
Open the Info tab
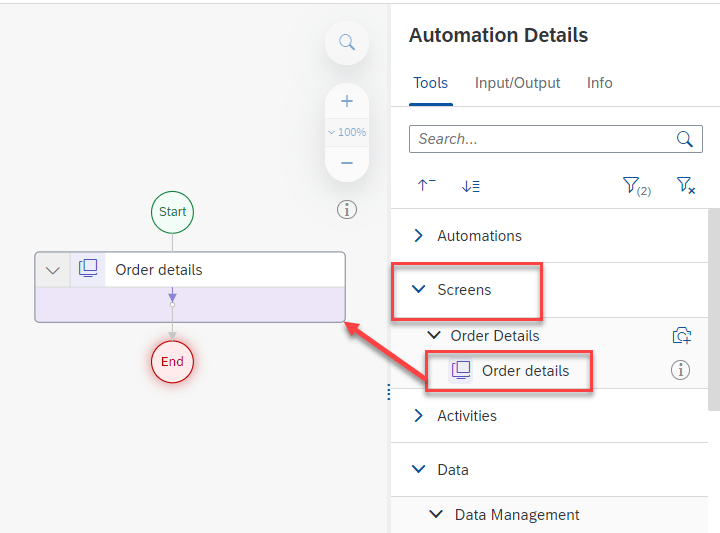click(x=599, y=83)
